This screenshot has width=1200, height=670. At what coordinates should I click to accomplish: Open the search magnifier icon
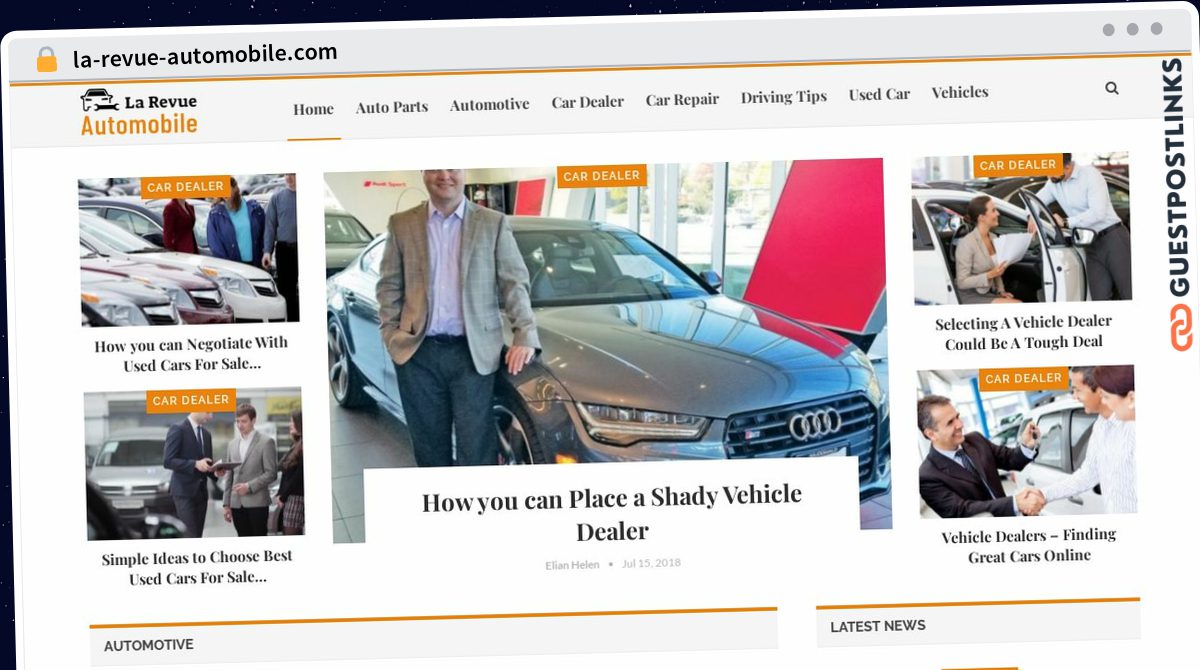click(1111, 88)
